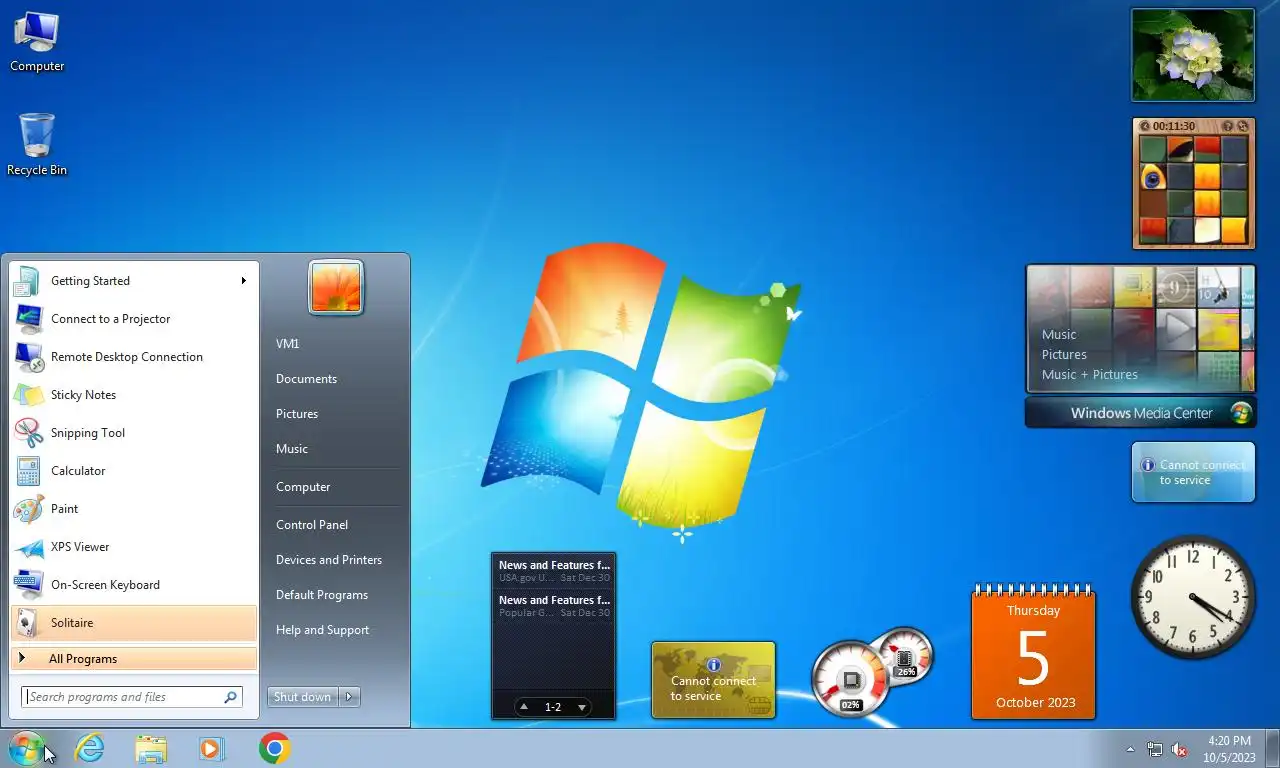Open the Pictures library link
The image size is (1280, 768).
pos(297,414)
